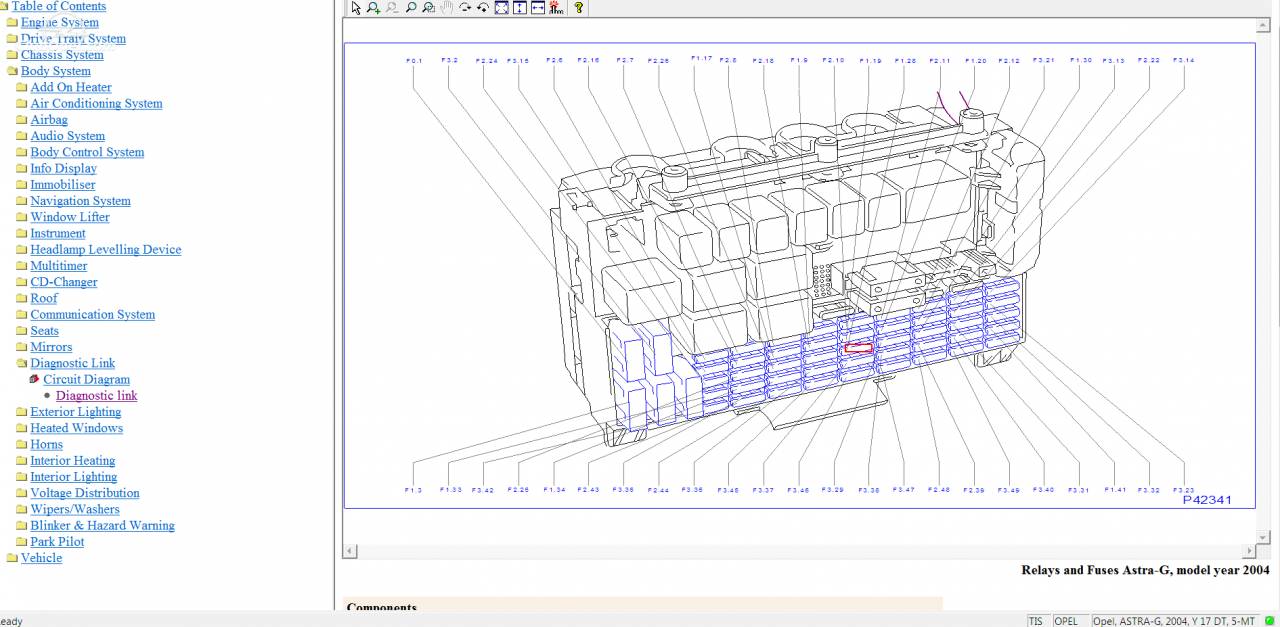Click the Horns folder icon
Image resolution: width=1280 pixels, height=627 pixels.
[22, 444]
